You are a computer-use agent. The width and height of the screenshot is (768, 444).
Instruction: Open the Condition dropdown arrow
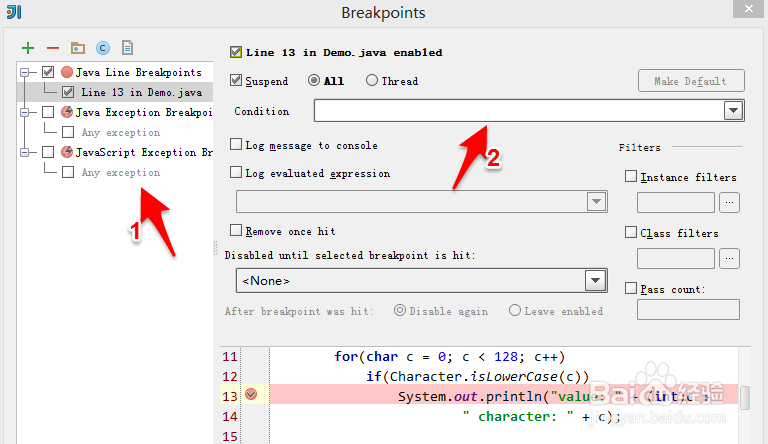click(733, 111)
